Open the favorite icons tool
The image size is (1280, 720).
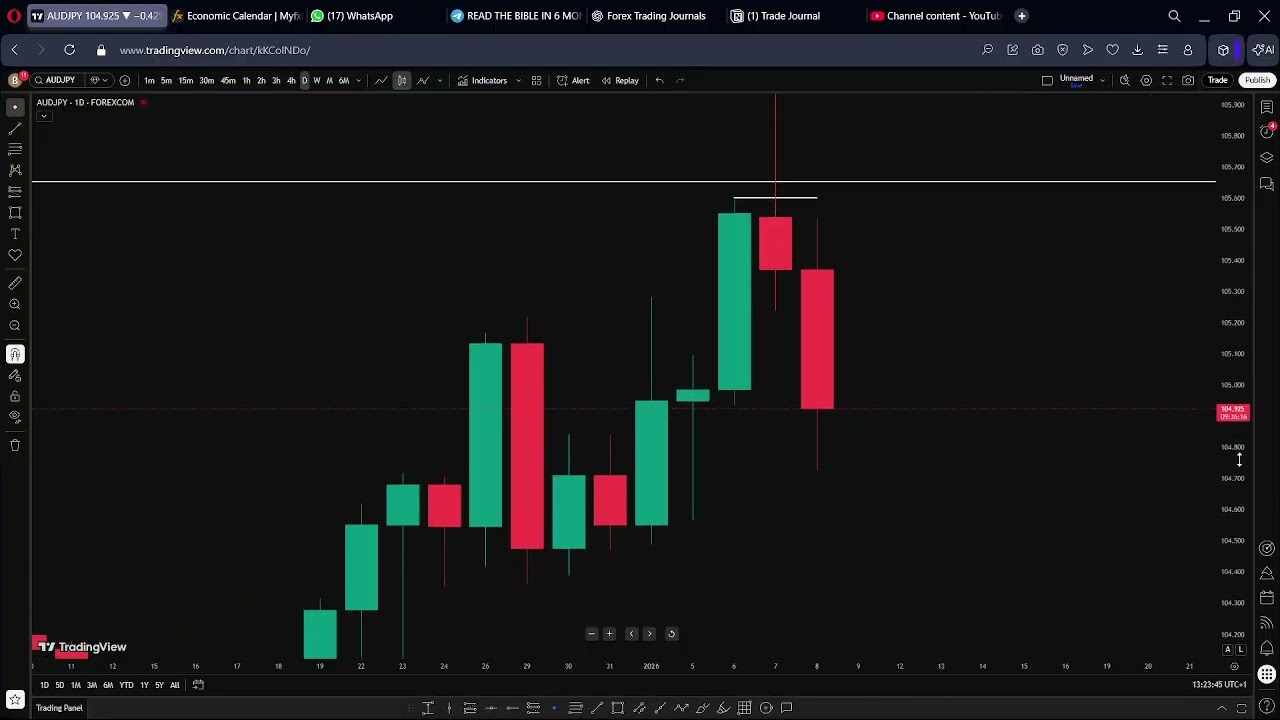(15, 255)
